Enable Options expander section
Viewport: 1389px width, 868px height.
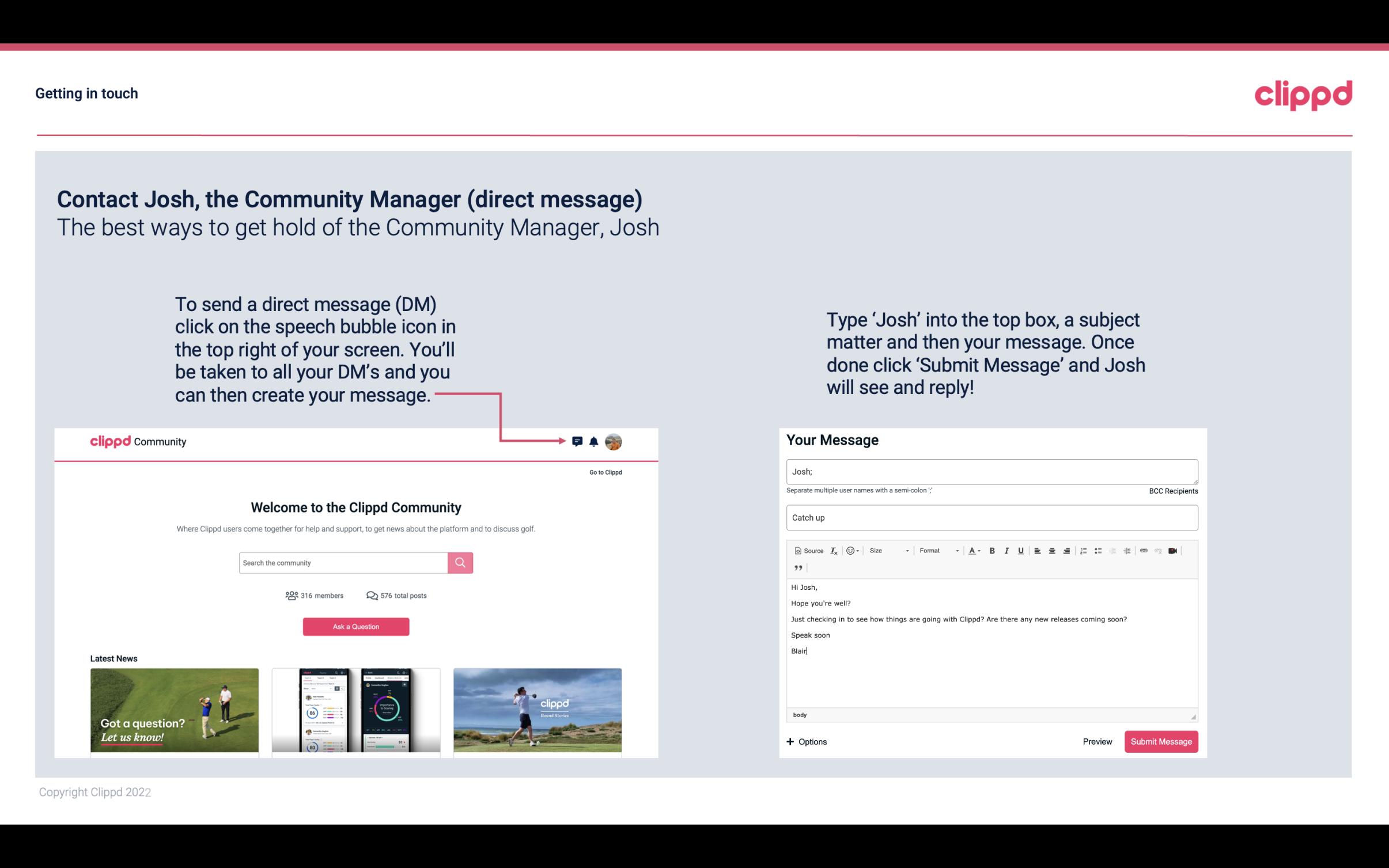click(807, 741)
